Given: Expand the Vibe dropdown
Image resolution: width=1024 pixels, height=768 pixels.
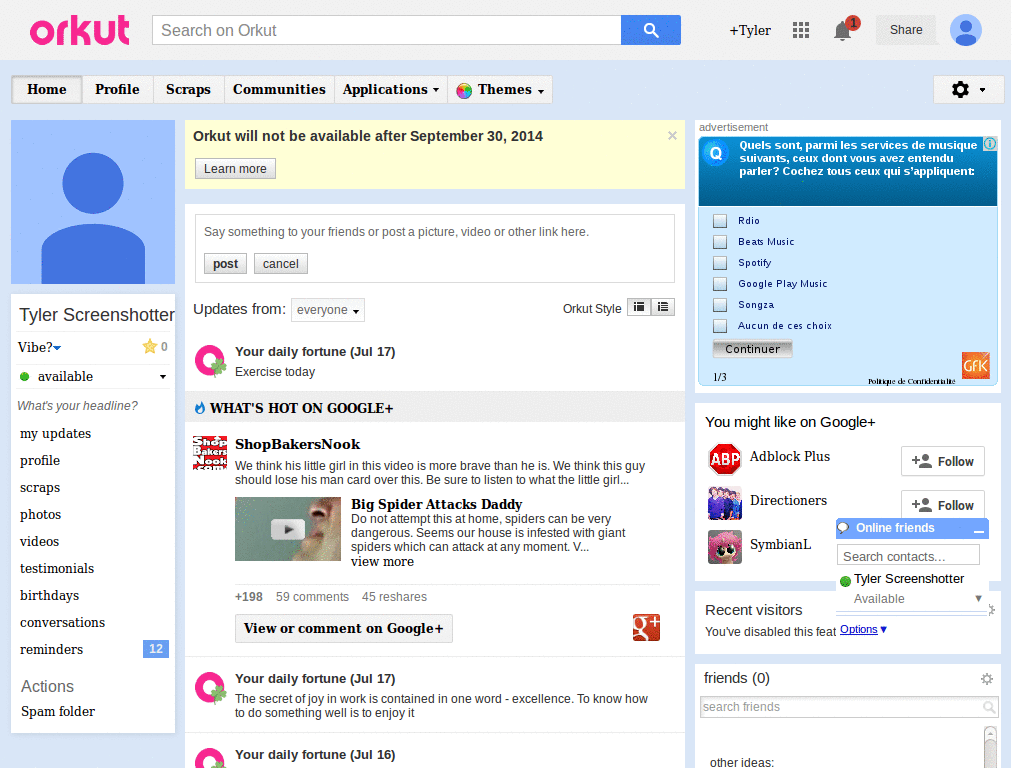Looking at the screenshot, I should 57,347.
